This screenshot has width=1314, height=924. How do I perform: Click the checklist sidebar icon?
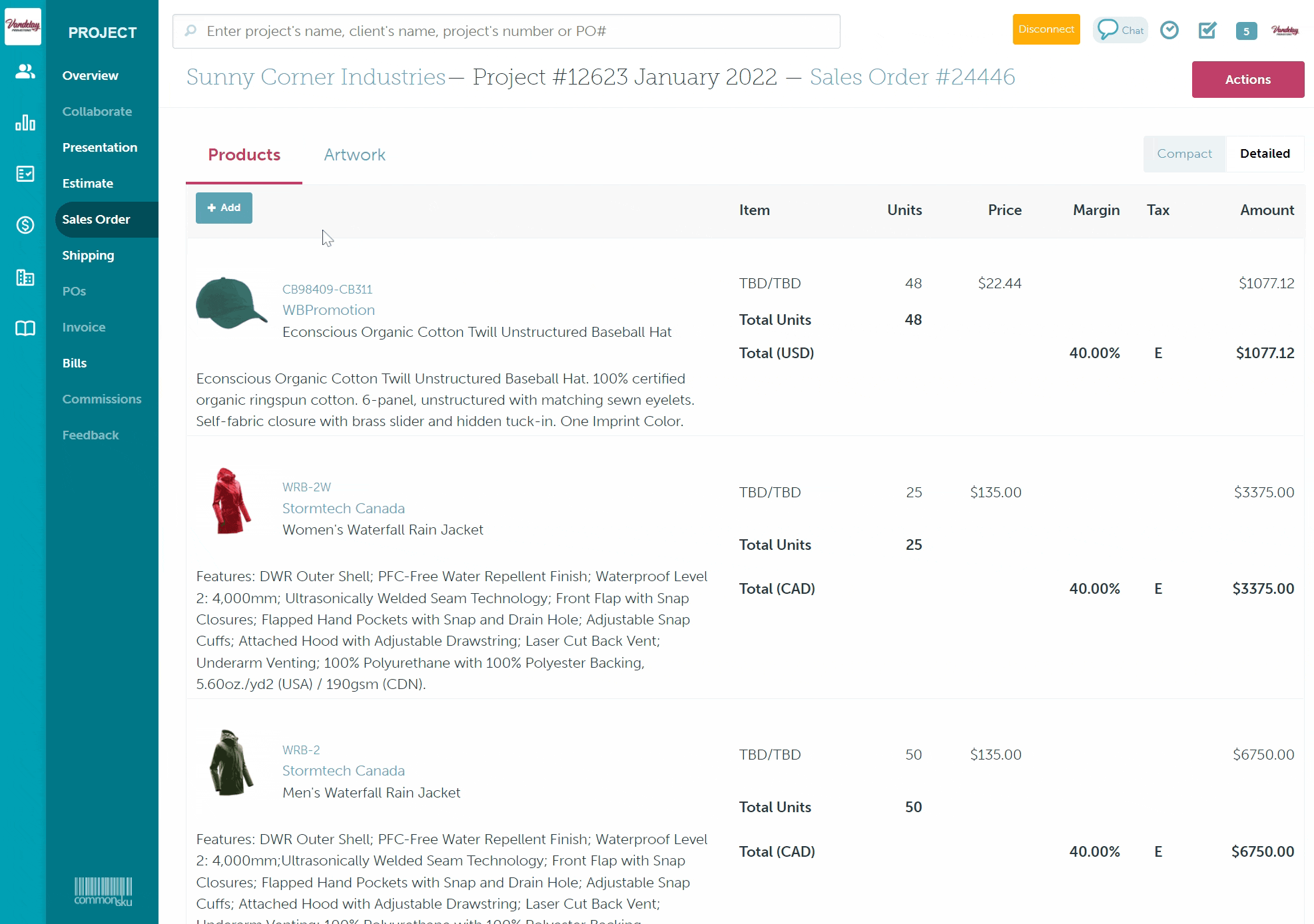(x=25, y=174)
